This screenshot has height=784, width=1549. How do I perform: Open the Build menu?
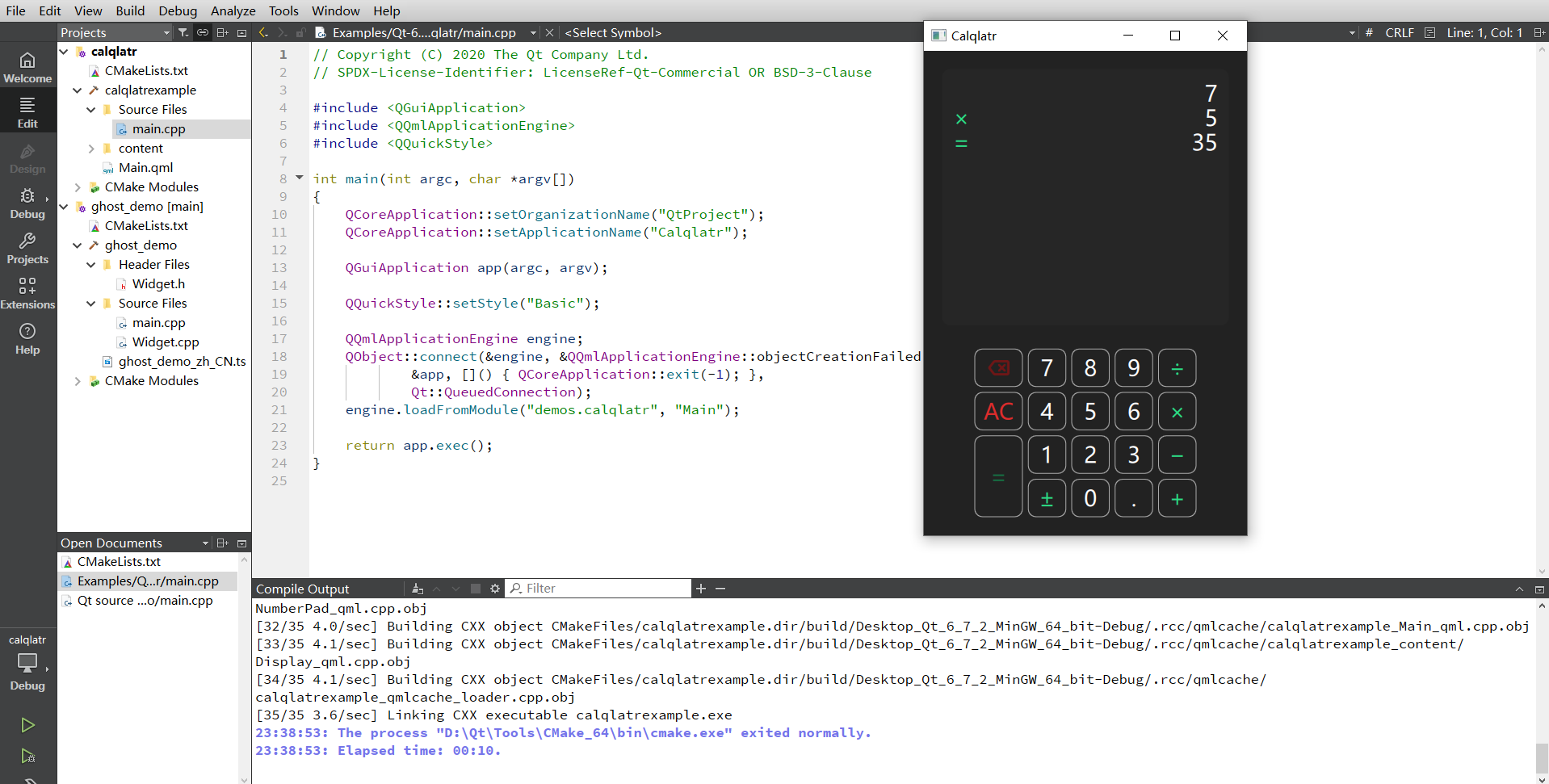click(x=130, y=10)
